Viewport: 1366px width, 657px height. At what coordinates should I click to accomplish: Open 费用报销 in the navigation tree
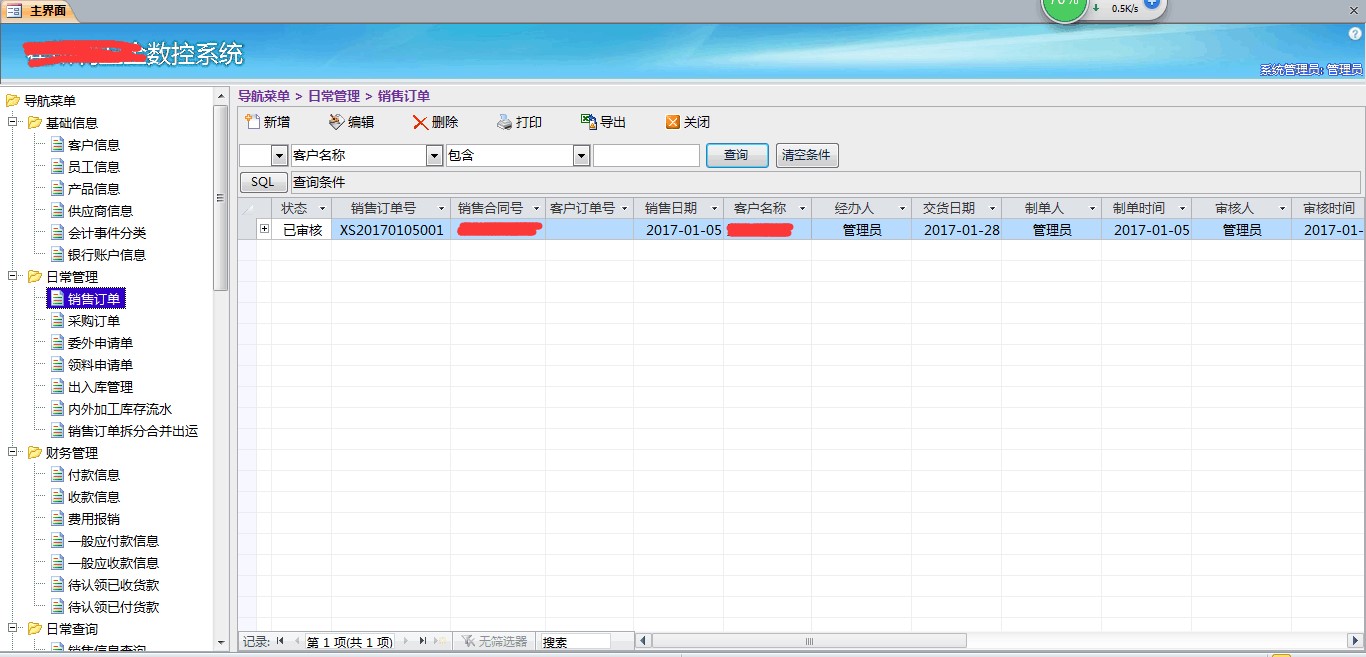pyautogui.click(x=94, y=519)
